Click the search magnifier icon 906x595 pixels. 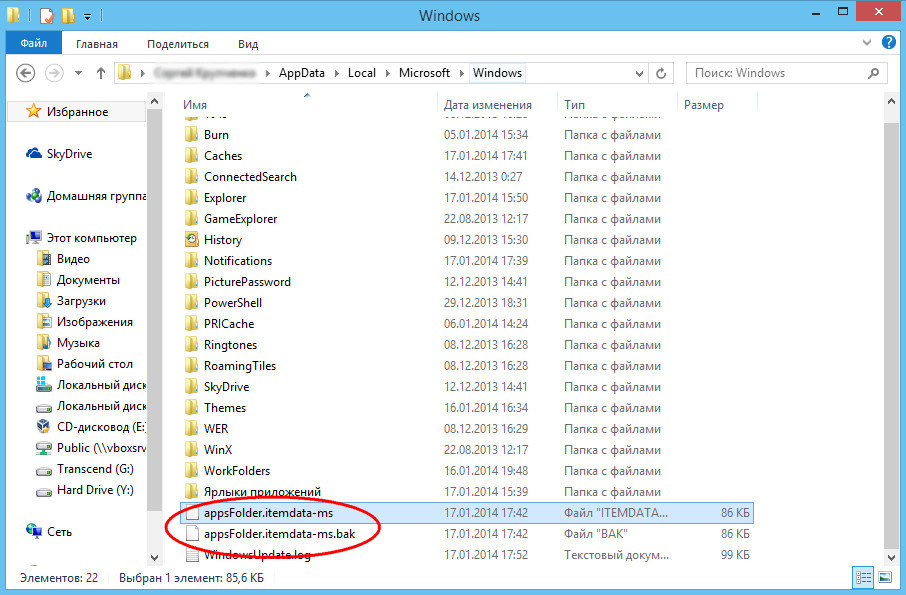pyautogui.click(x=874, y=73)
